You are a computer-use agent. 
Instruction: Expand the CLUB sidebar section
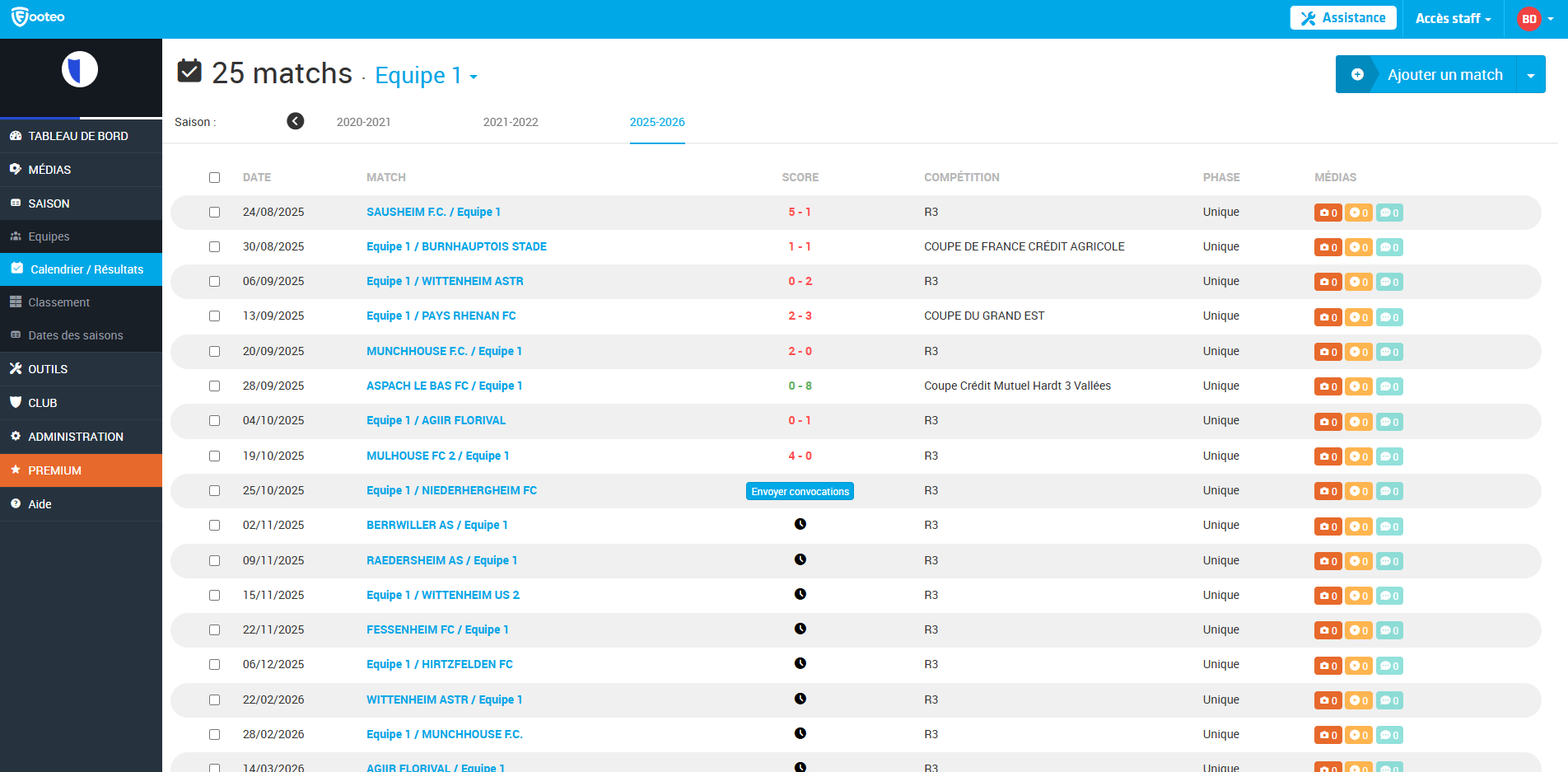tap(81, 402)
